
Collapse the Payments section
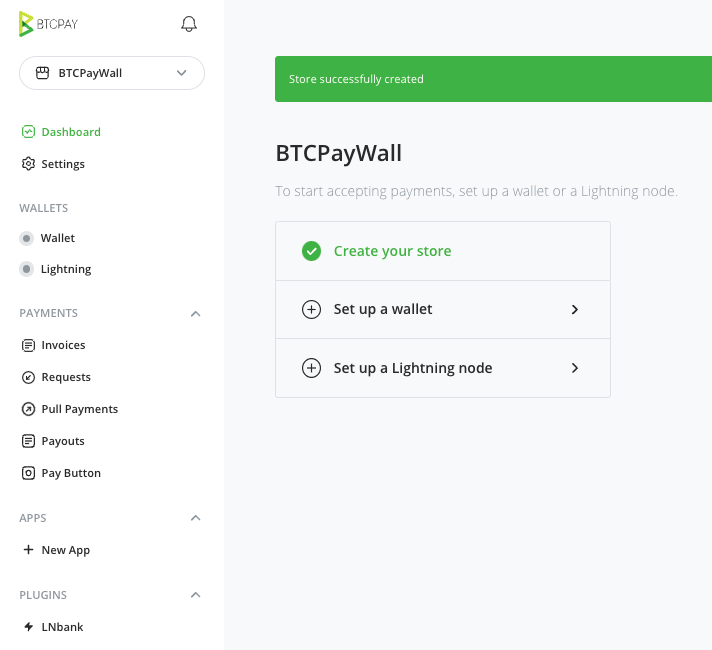(x=195, y=313)
